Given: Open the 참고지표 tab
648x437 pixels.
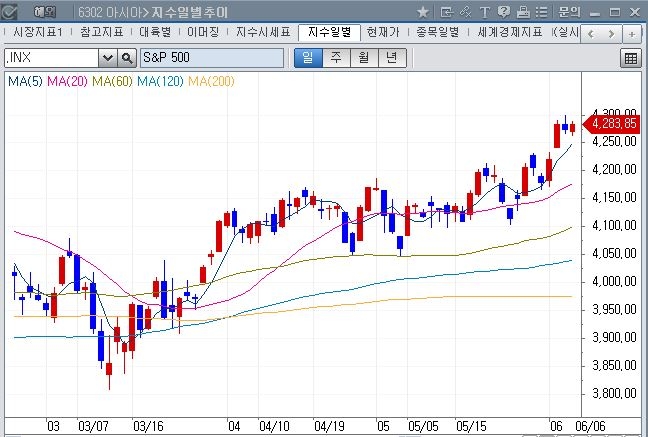Looking at the screenshot, I should click(x=102, y=32).
